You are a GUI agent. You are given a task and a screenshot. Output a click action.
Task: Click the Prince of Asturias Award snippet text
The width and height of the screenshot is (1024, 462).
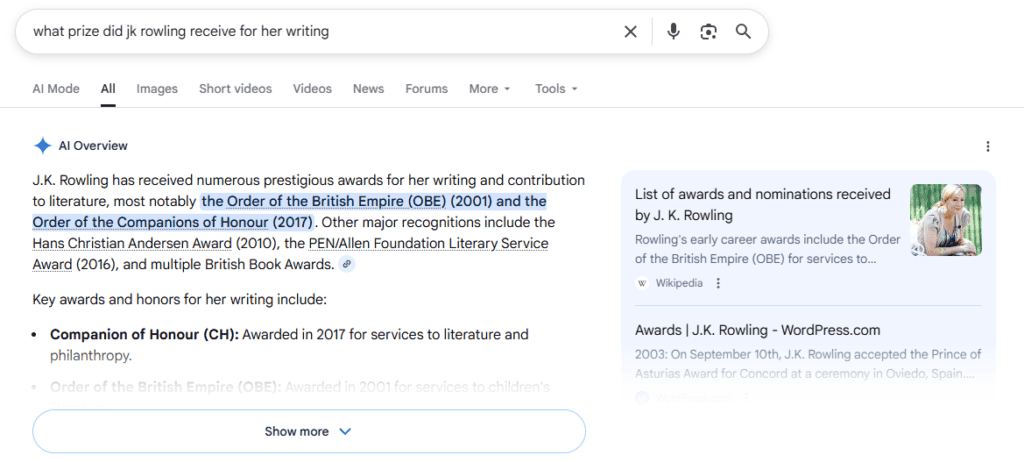pos(808,365)
